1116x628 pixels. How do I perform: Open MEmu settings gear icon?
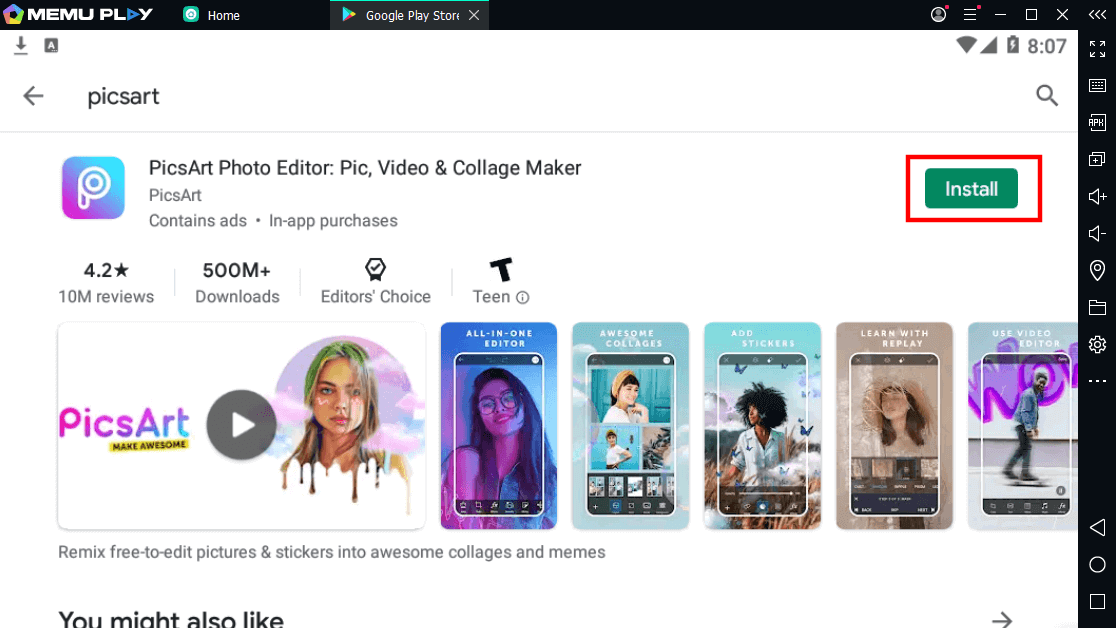tap(1097, 345)
